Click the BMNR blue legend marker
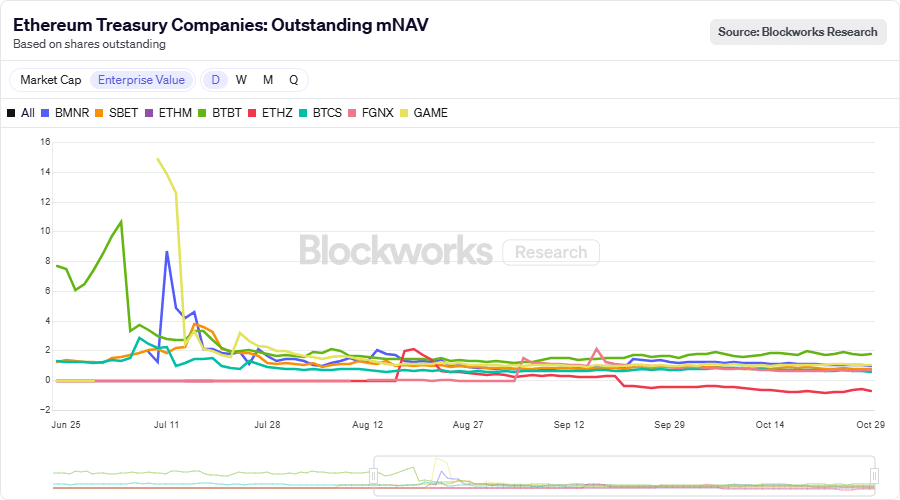 45,113
